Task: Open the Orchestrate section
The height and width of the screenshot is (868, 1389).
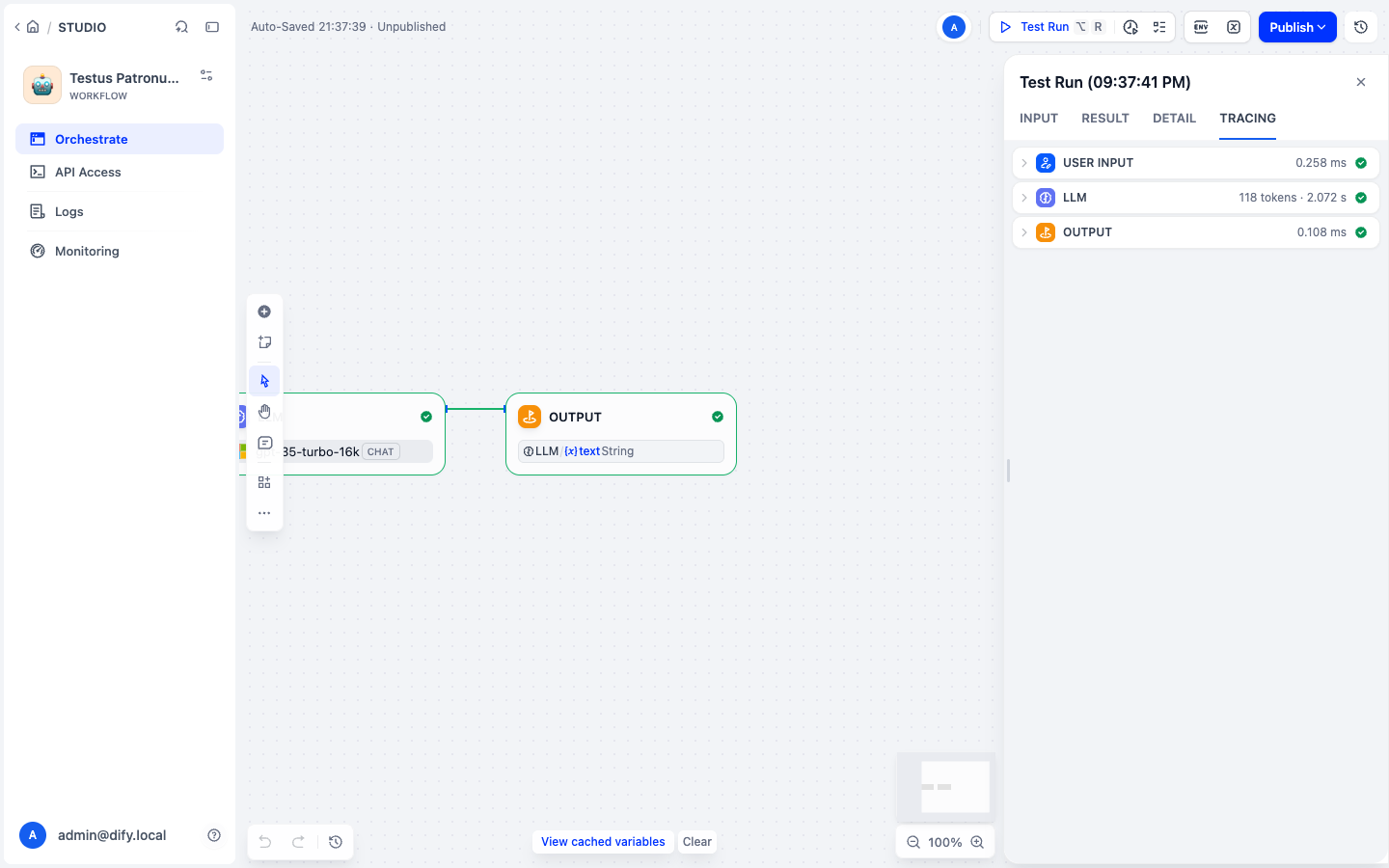Action: point(120,139)
